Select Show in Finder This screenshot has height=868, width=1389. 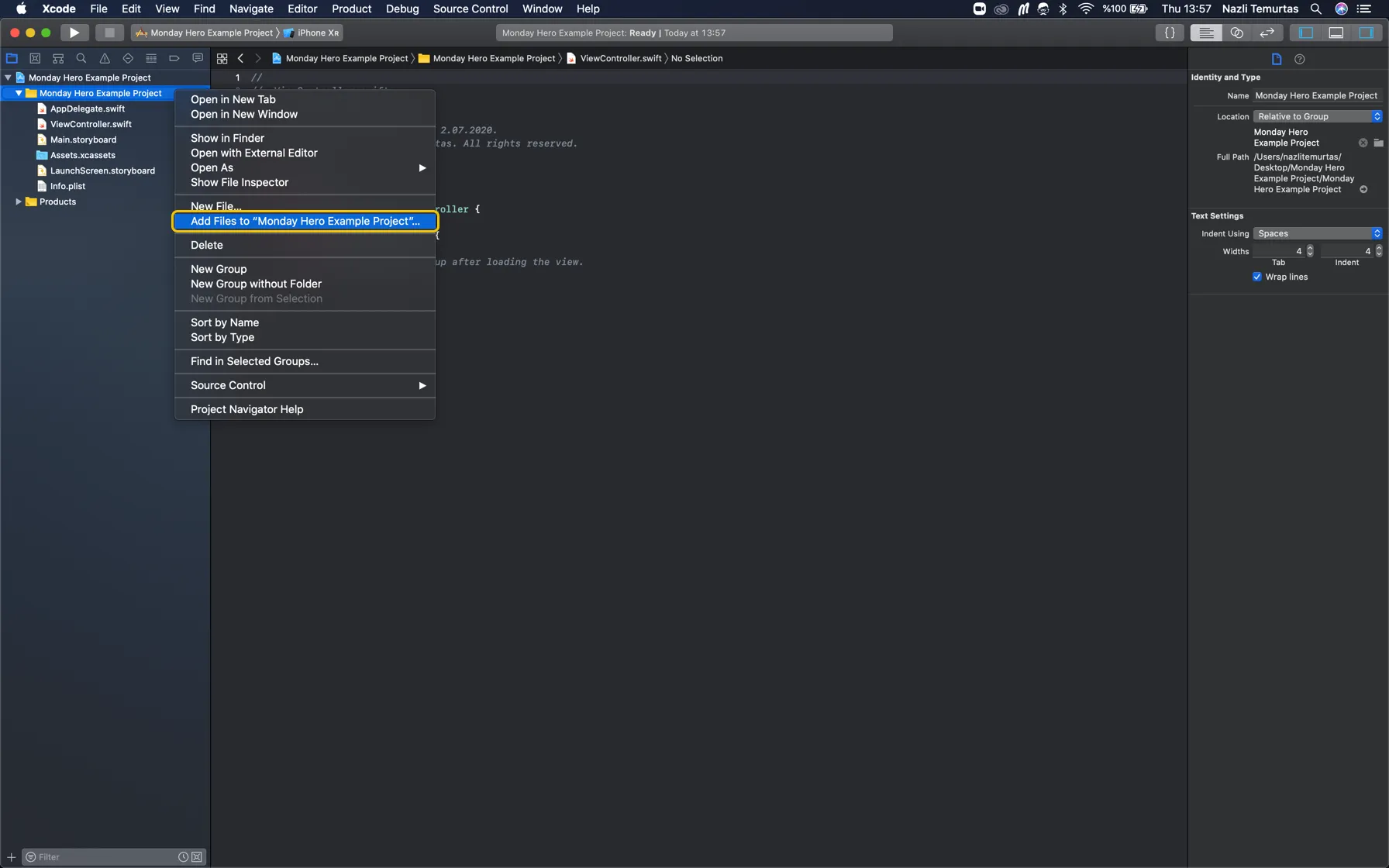pos(305,138)
